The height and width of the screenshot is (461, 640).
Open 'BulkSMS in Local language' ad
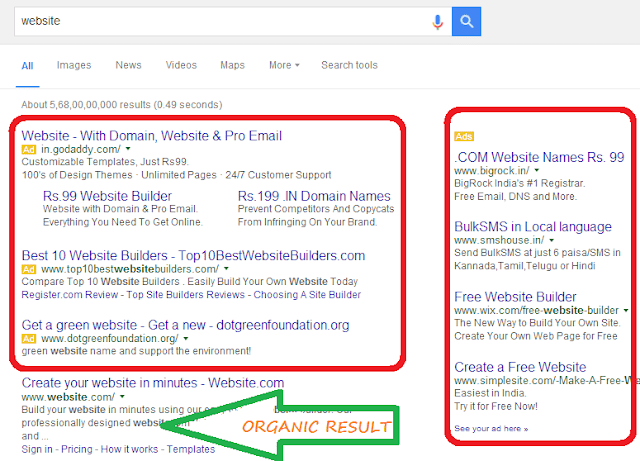click(533, 227)
